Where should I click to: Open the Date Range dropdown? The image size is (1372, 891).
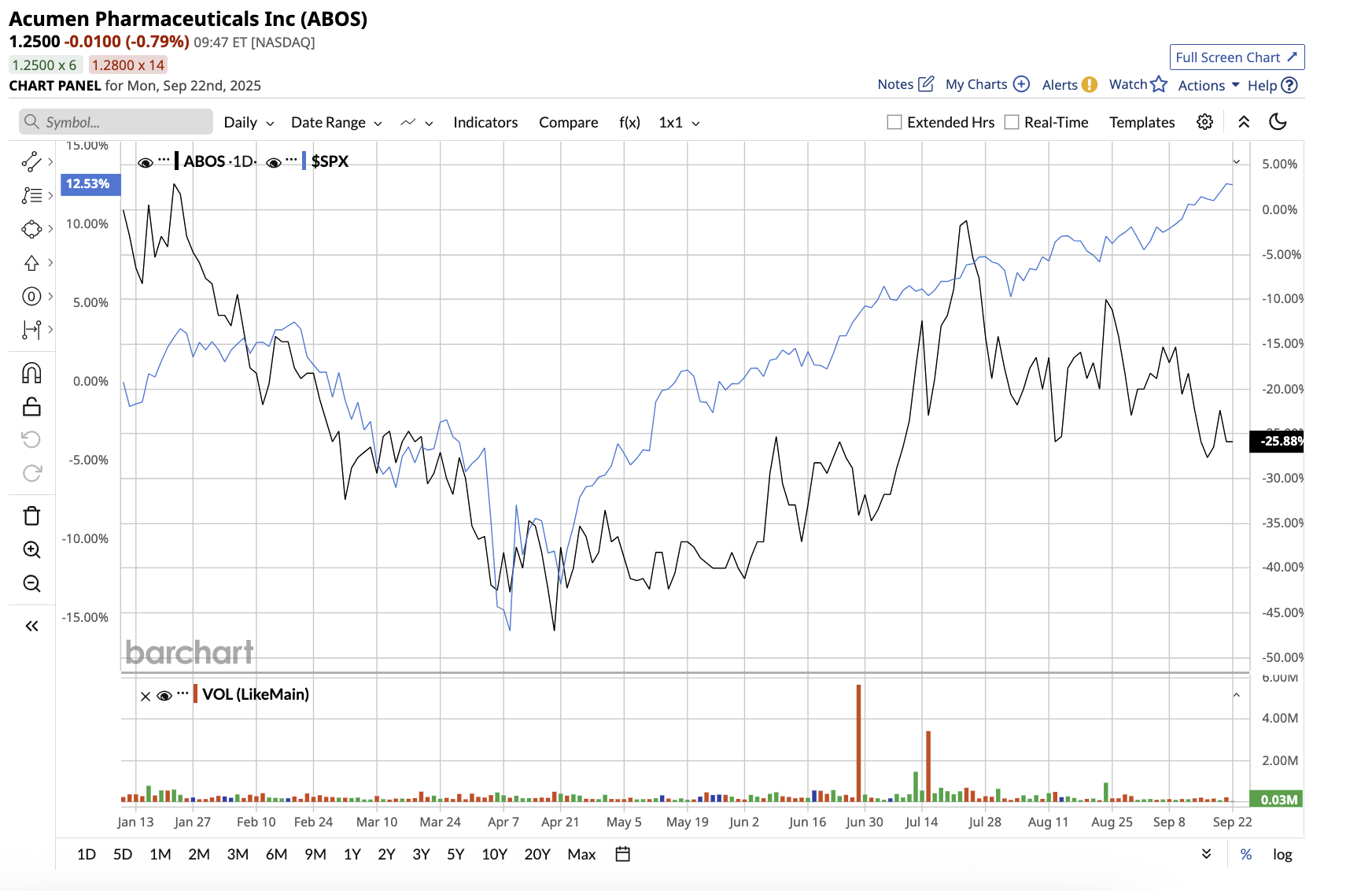pyautogui.click(x=337, y=122)
